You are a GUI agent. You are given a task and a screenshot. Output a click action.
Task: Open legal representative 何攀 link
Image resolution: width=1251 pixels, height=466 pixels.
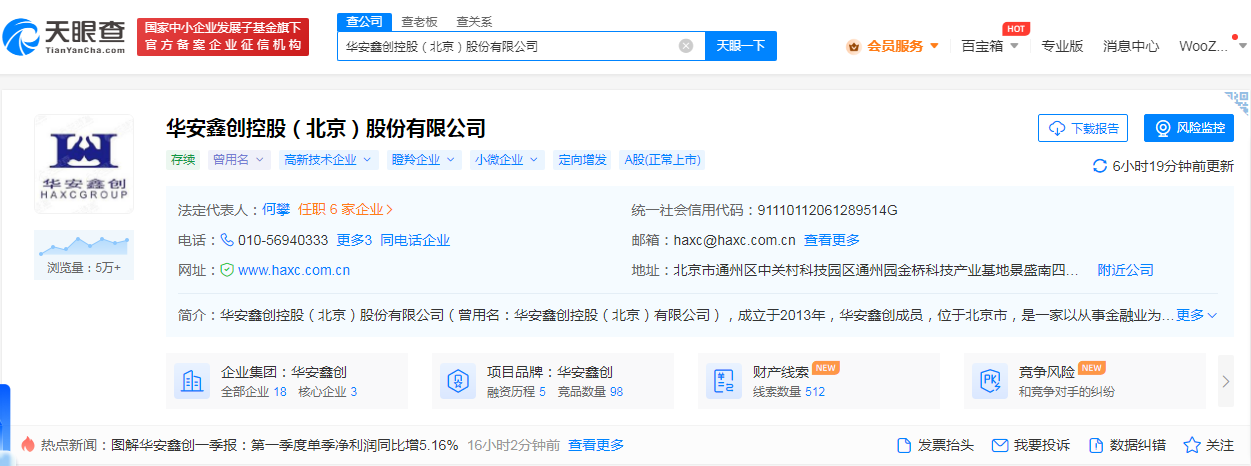pos(276,210)
